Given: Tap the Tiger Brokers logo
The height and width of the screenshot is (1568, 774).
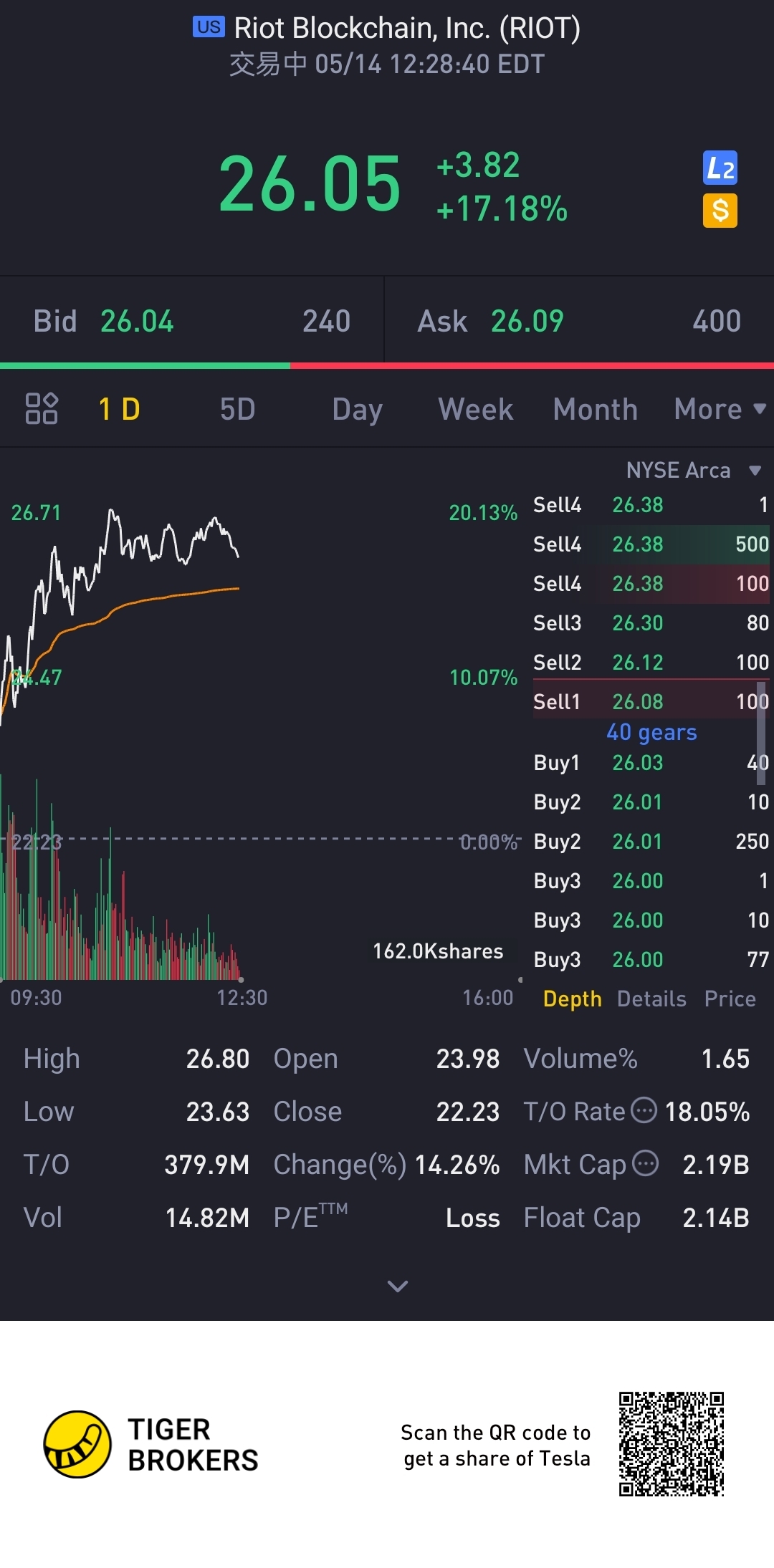Looking at the screenshot, I should 150,1444.
